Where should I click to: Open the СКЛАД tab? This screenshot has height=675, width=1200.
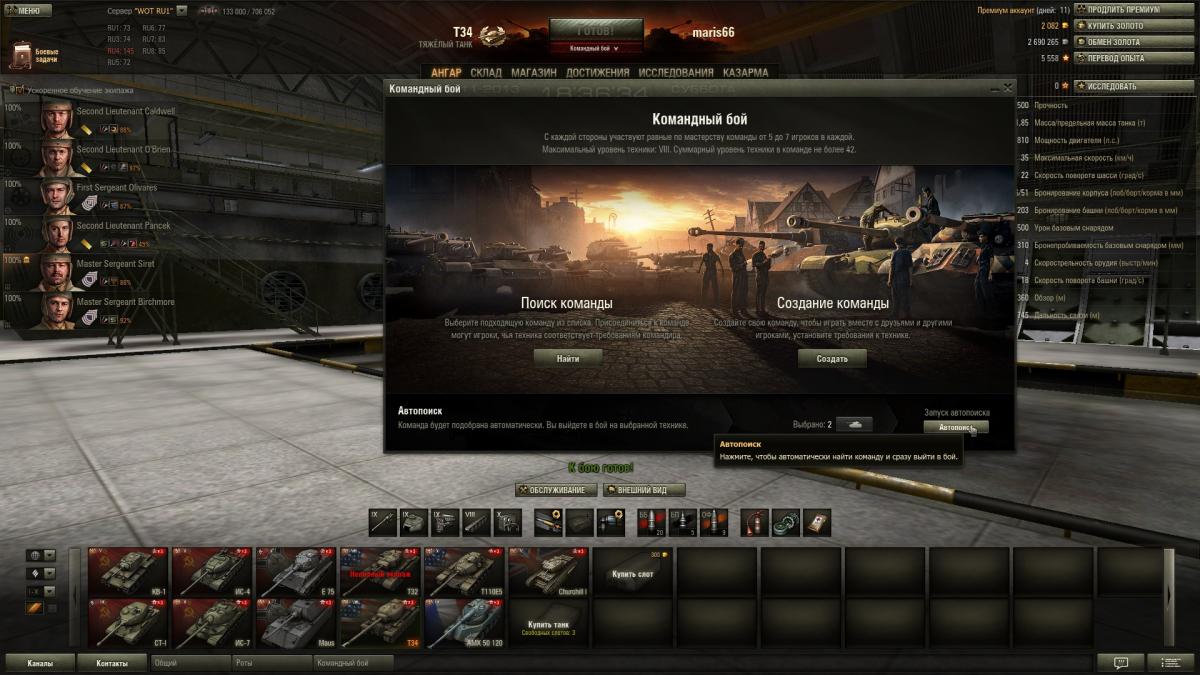486,72
